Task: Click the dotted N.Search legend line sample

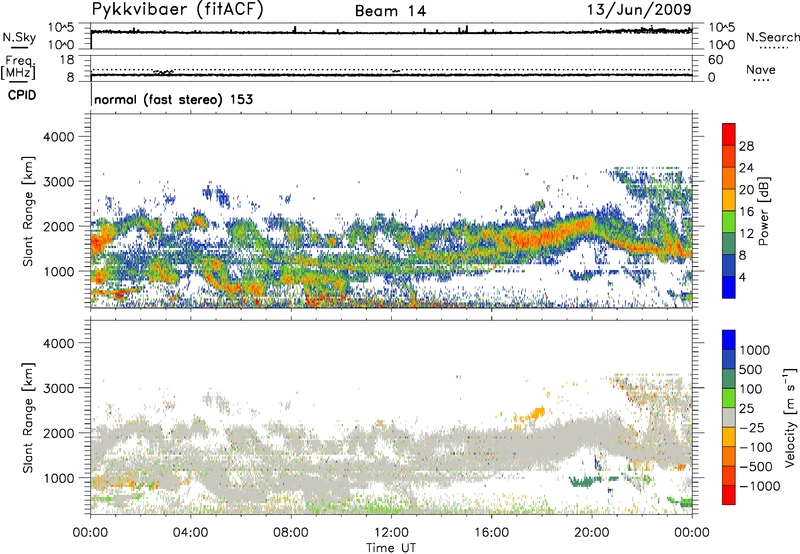Action: click(x=774, y=48)
